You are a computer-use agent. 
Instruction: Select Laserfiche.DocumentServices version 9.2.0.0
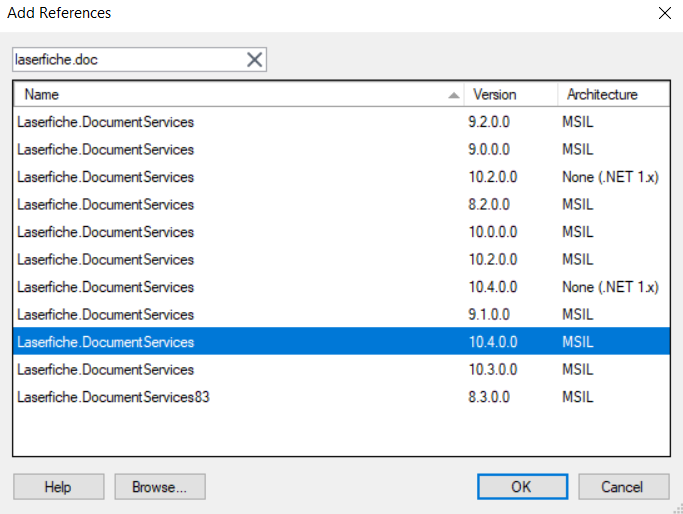[x=342, y=122]
